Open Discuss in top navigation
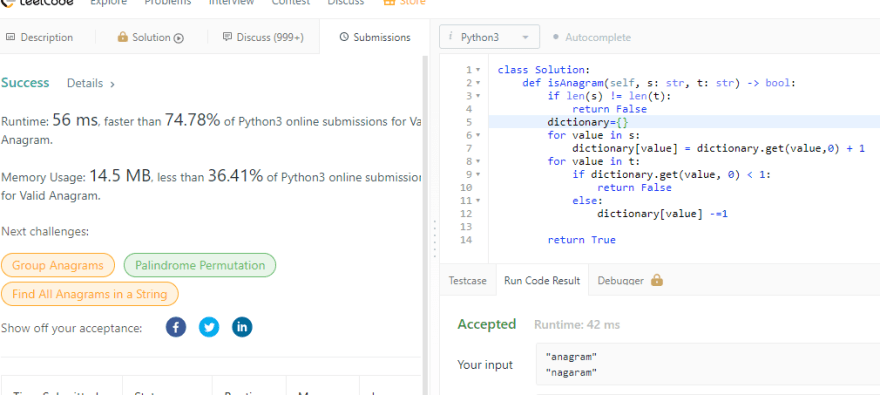Viewport: 880px width, 395px height. [x=346, y=2]
